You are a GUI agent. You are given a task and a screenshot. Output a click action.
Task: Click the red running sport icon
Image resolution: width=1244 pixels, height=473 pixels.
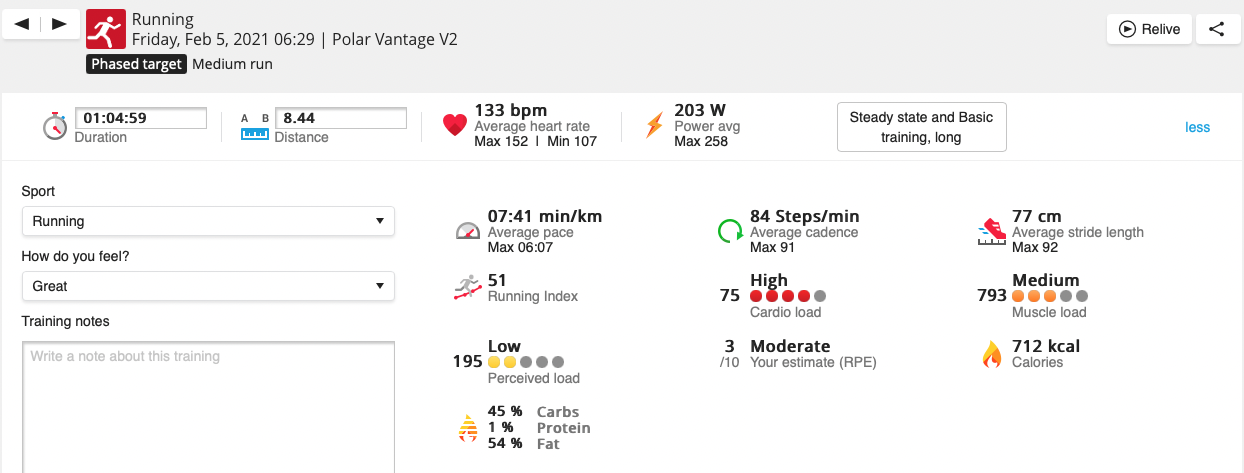click(x=105, y=30)
